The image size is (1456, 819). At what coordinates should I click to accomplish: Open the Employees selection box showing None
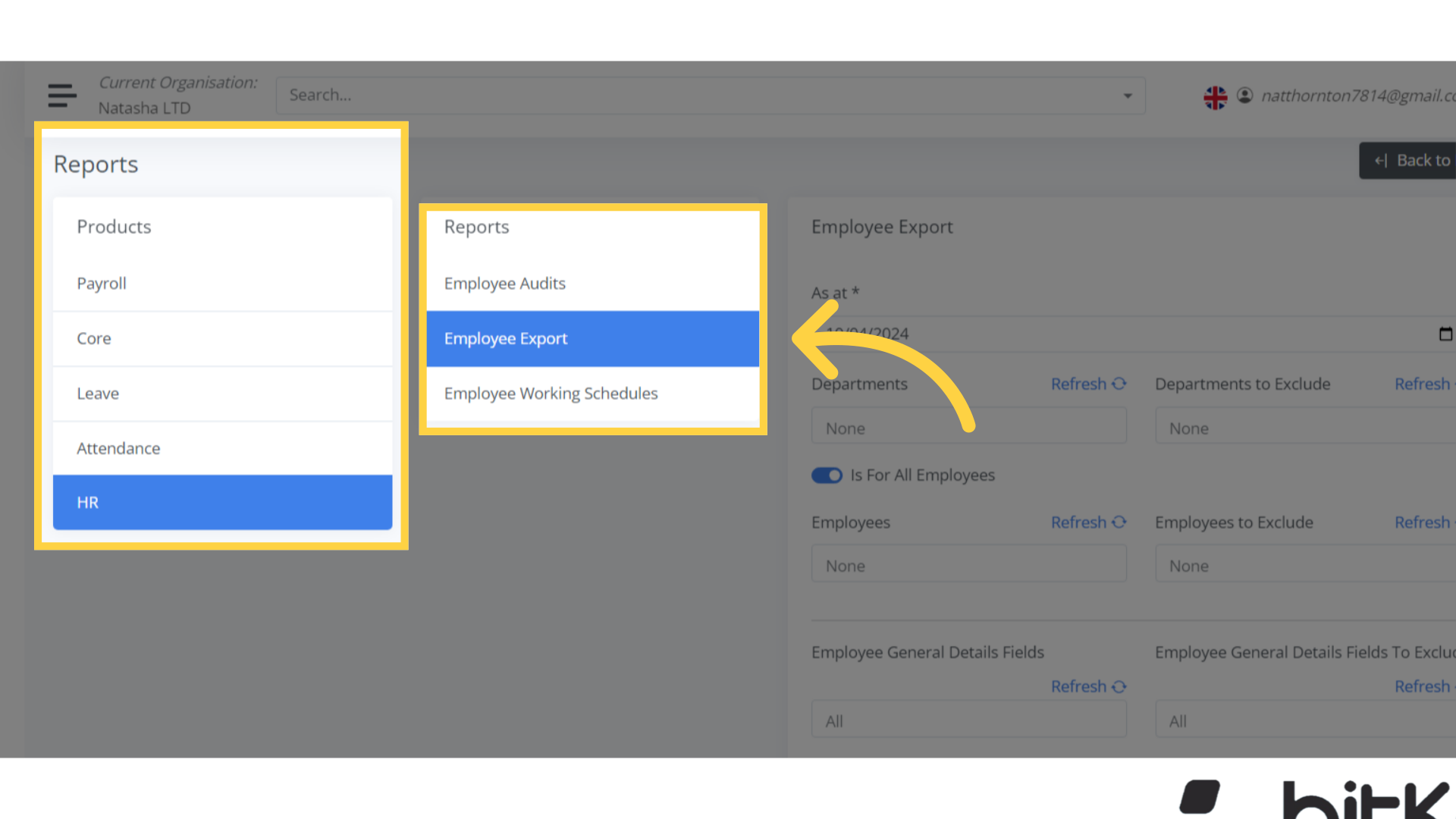coord(968,563)
